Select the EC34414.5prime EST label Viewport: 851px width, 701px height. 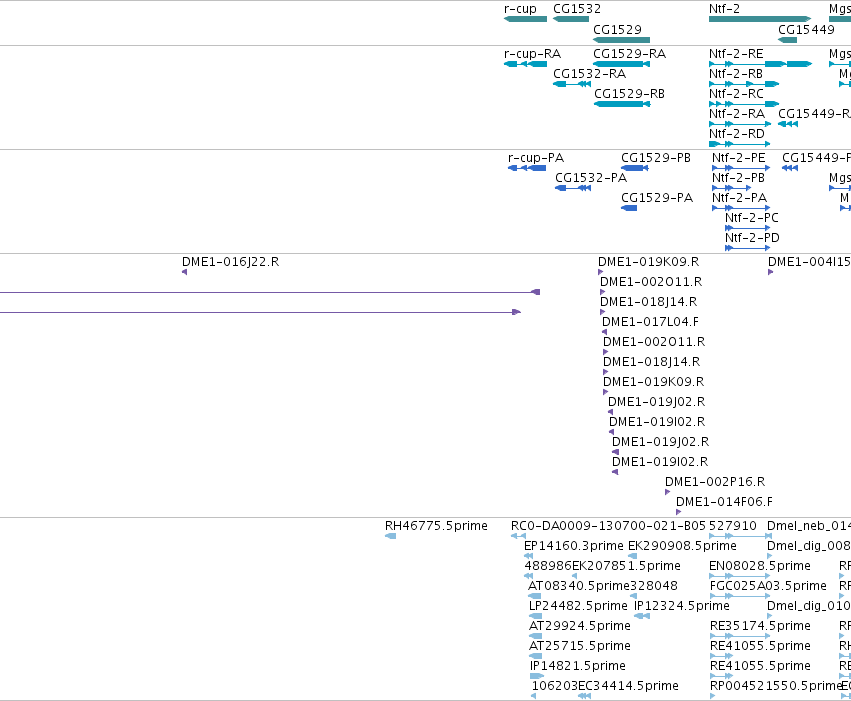(628, 686)
